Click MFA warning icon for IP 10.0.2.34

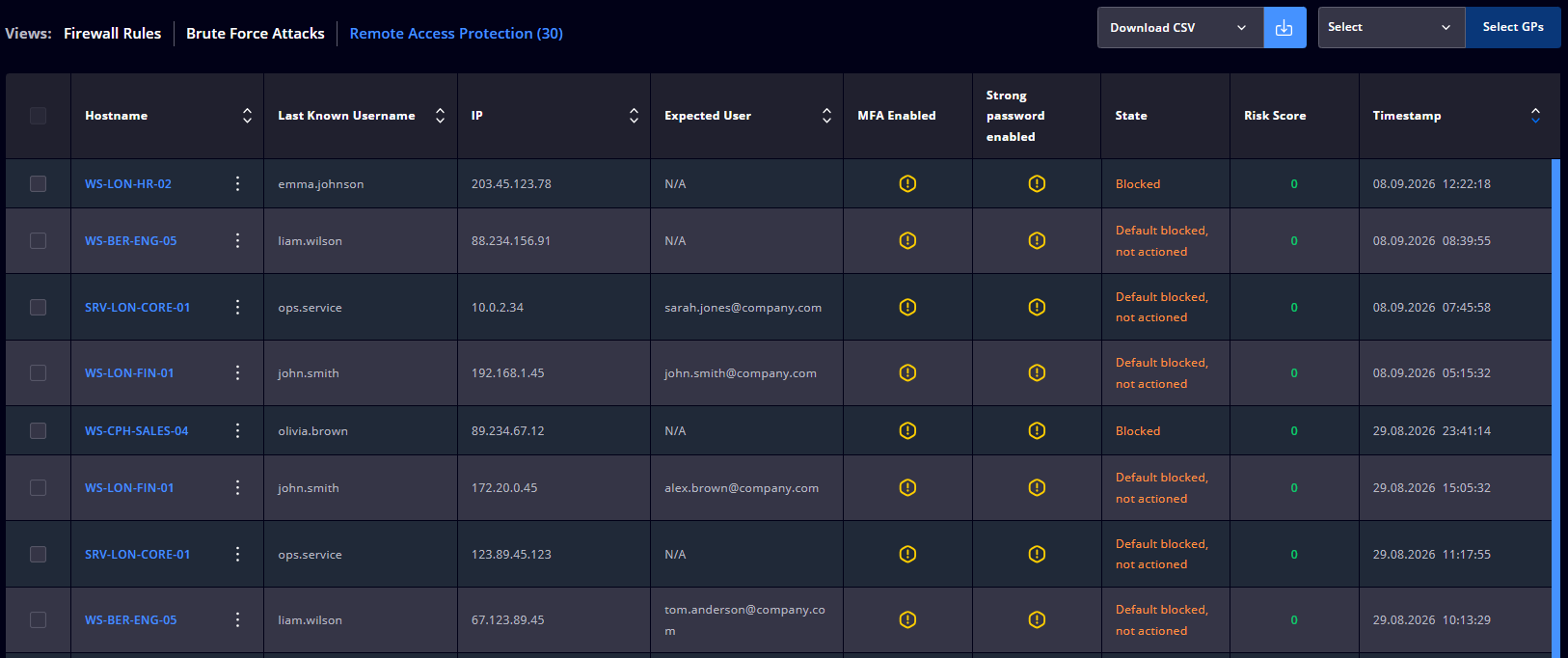(907, 307)
